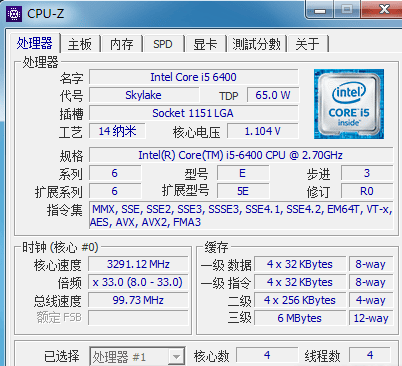The image size is (402, 366).
Task: Click the 步进 value 3
Action: [x=367, y=173]
